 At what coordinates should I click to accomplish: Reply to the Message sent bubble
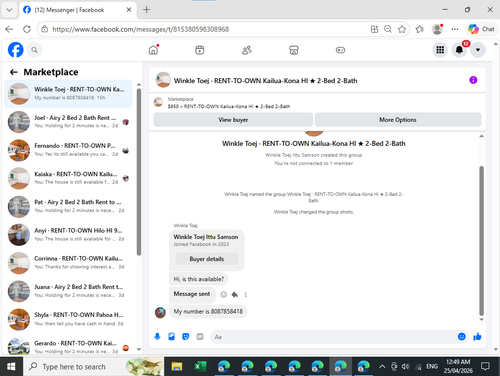235,294
